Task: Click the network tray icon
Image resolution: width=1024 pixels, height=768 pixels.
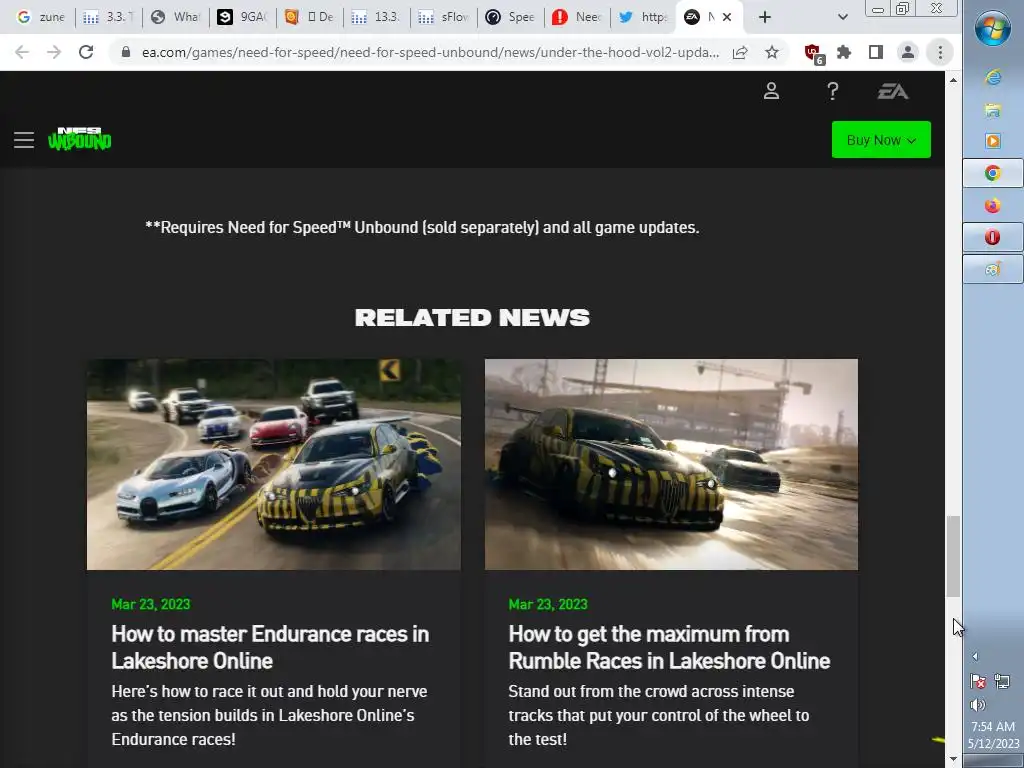Action: tap(1002, 682)
